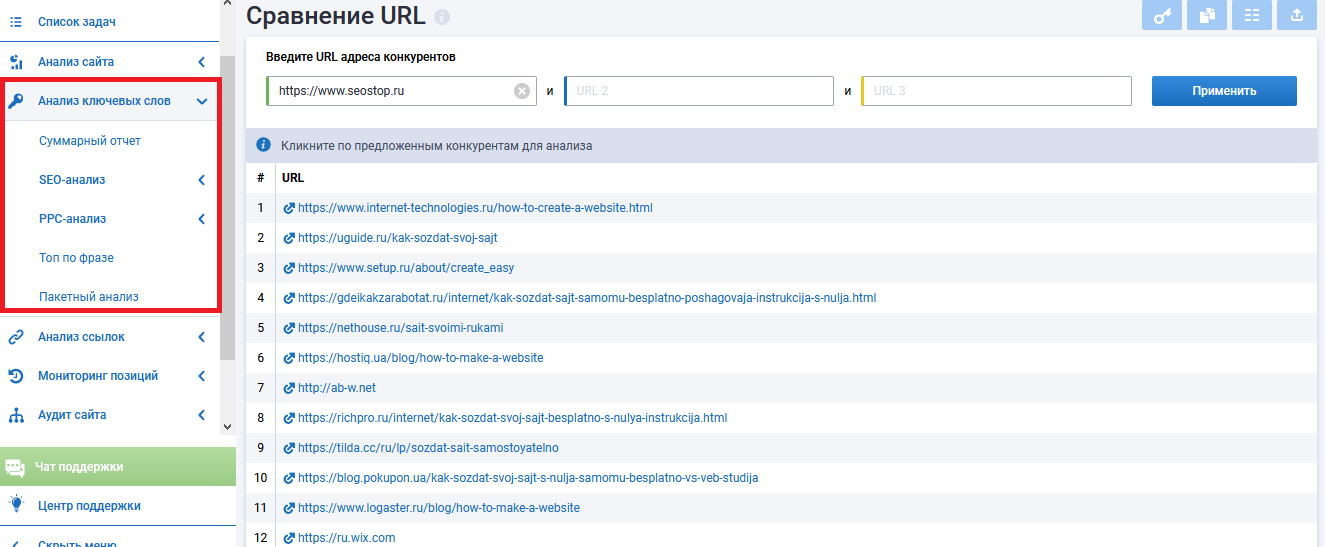The width and height of the screenshot is (1325, 547).
Task: Expand the Анализ ссылок menu arrow
Action: (x=202, y=337)
